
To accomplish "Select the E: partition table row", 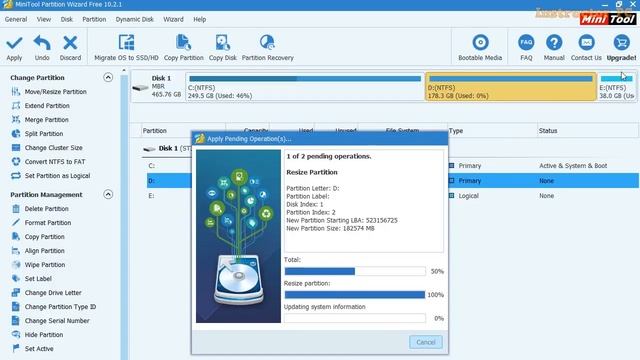I will [393, 196].
